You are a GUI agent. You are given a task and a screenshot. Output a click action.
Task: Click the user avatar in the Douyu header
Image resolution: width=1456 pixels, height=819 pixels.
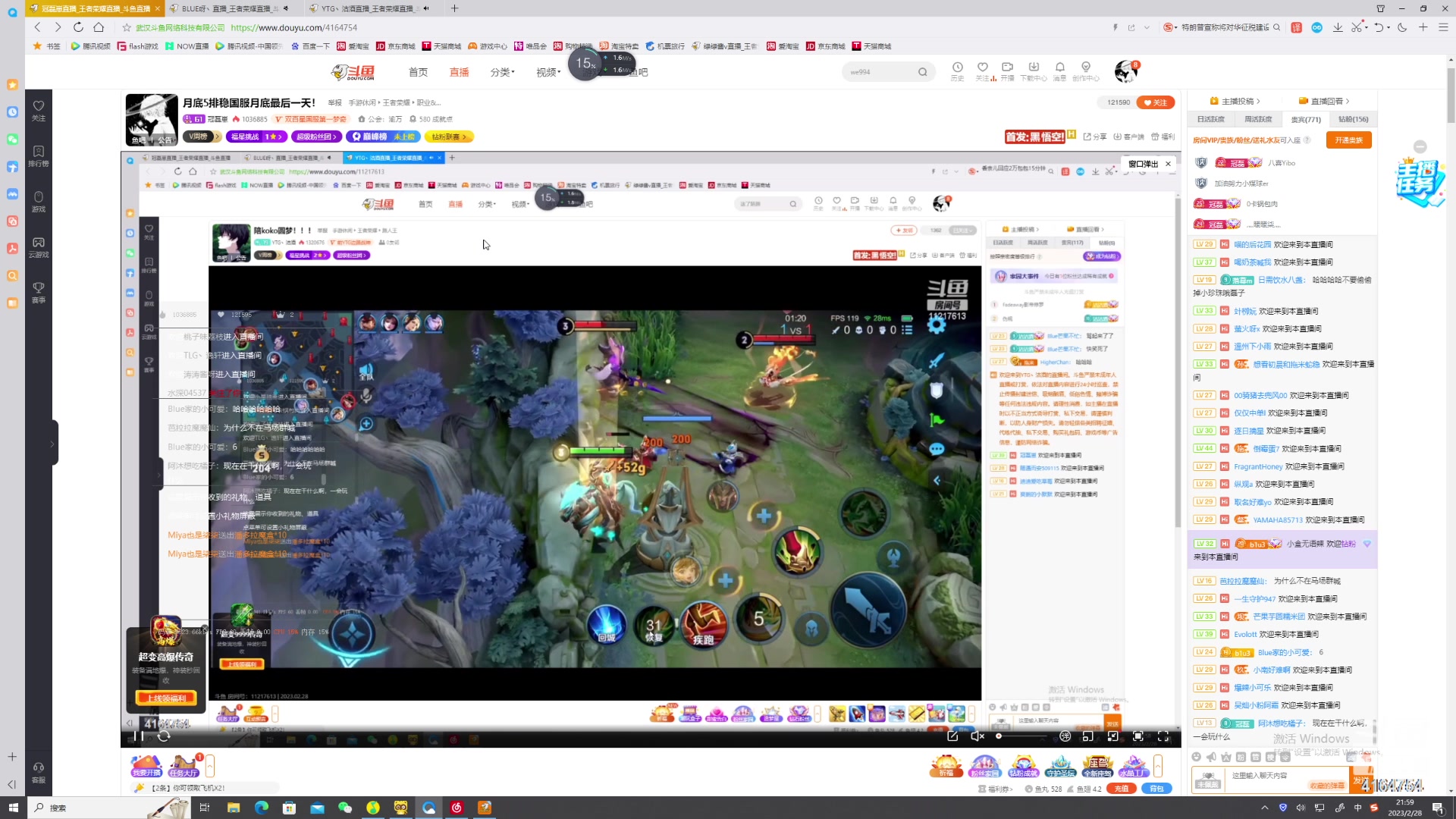point(1126,71)
